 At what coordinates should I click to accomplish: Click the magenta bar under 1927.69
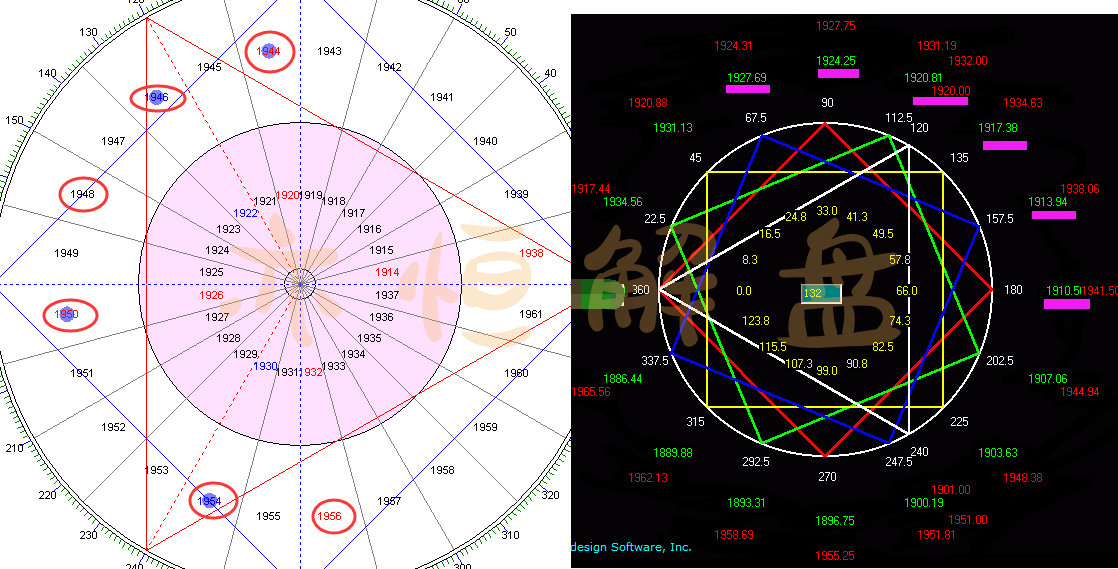748,89
